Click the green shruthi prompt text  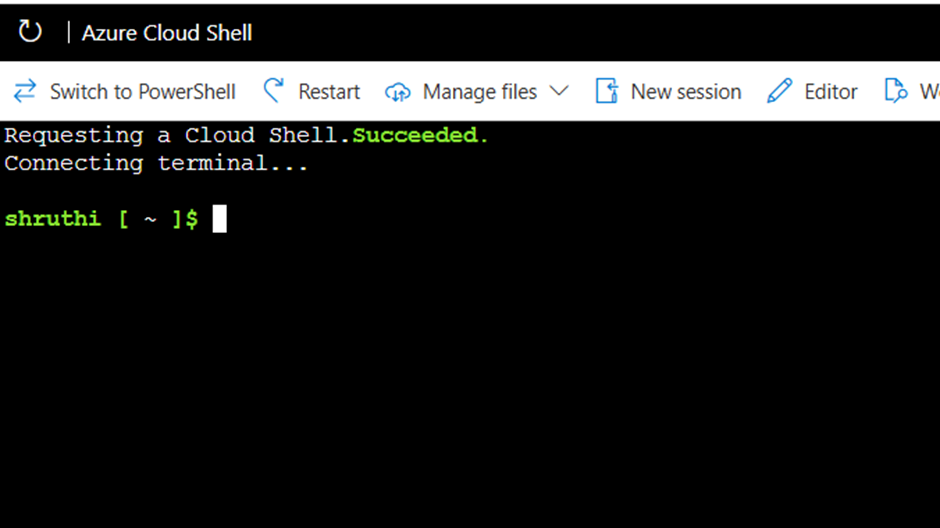53,219
